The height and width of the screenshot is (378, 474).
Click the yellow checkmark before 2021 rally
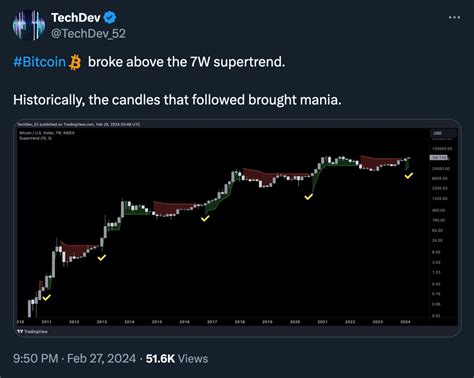pyautogui.click(x=309, y=197)
